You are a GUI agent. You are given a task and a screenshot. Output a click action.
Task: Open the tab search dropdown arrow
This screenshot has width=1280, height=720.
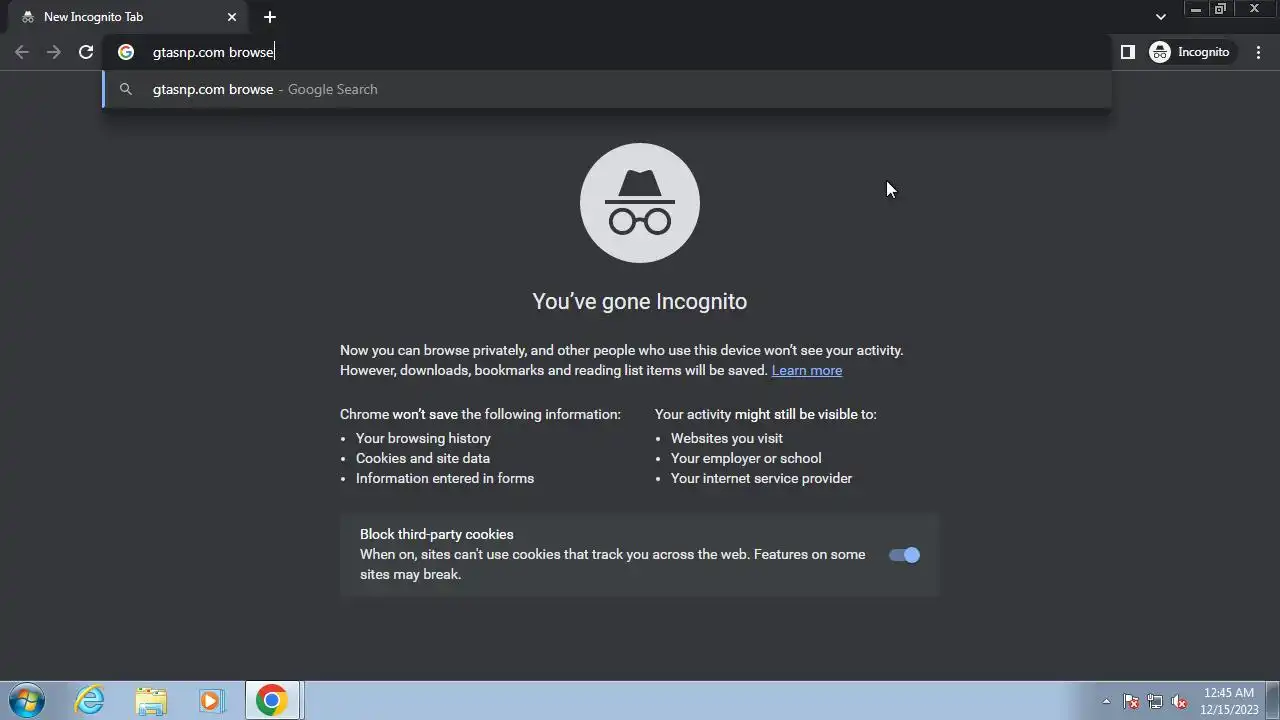coord(1160,17)
